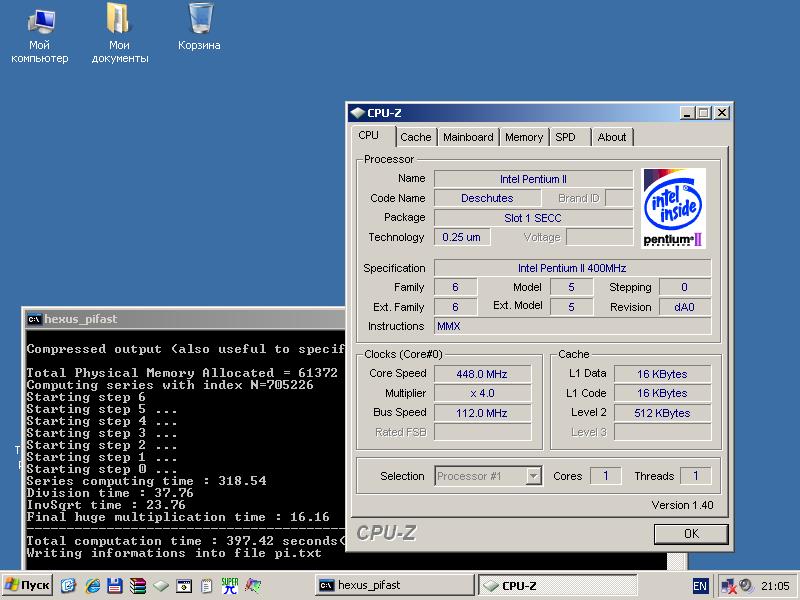Open the notepad icon in quick launch

(206, 586)
